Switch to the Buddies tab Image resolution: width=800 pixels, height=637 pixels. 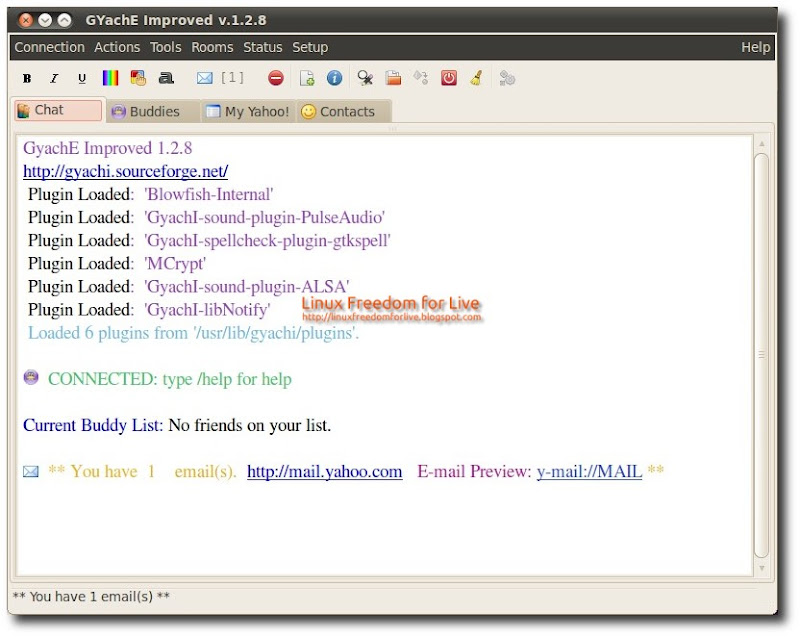(146, 112)
